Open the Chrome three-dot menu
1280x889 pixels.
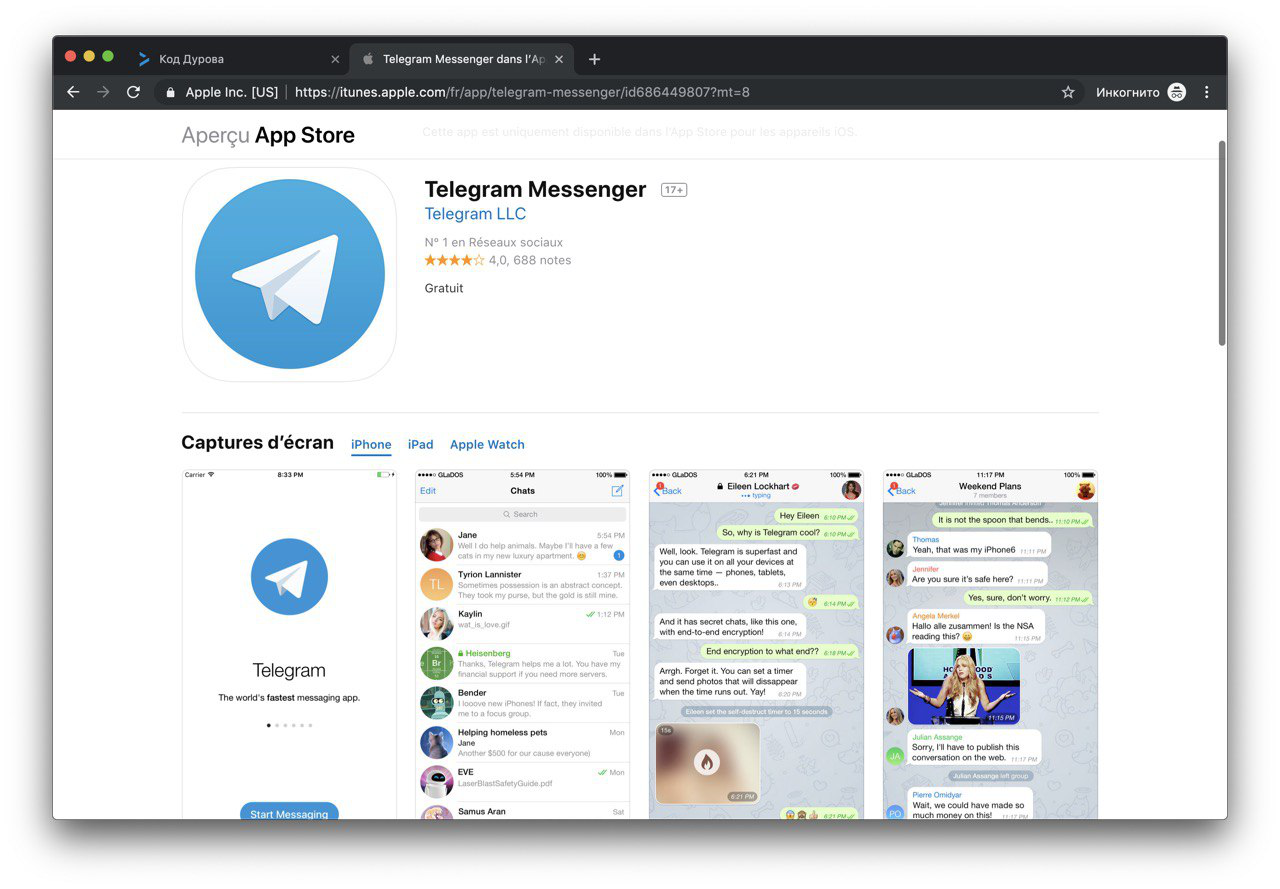tap(1207, 92)
